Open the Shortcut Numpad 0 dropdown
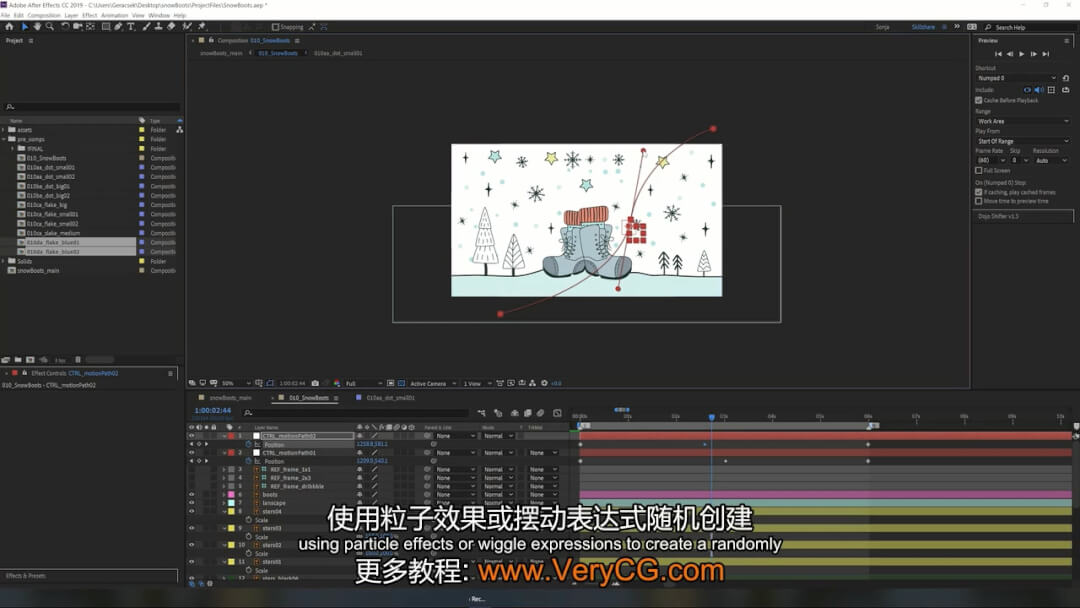Screen dimensions: 1080x608 [1016, 78]
